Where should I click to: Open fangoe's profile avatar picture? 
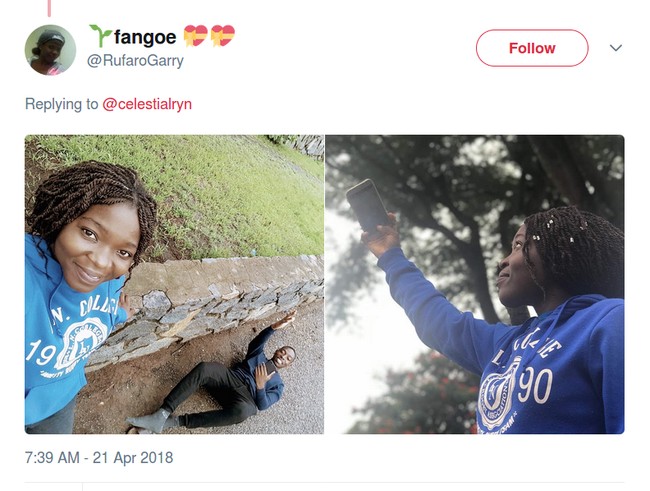tap(50, 50)
